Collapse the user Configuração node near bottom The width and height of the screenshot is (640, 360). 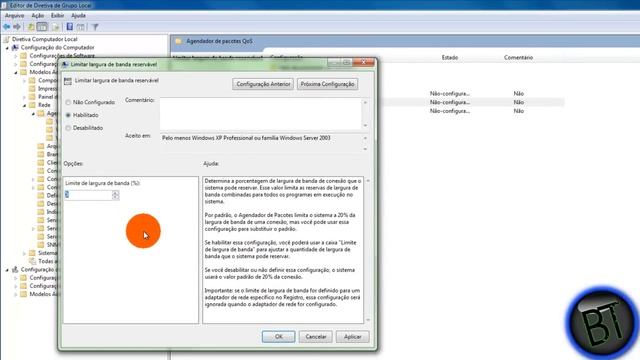pos(7,270)
